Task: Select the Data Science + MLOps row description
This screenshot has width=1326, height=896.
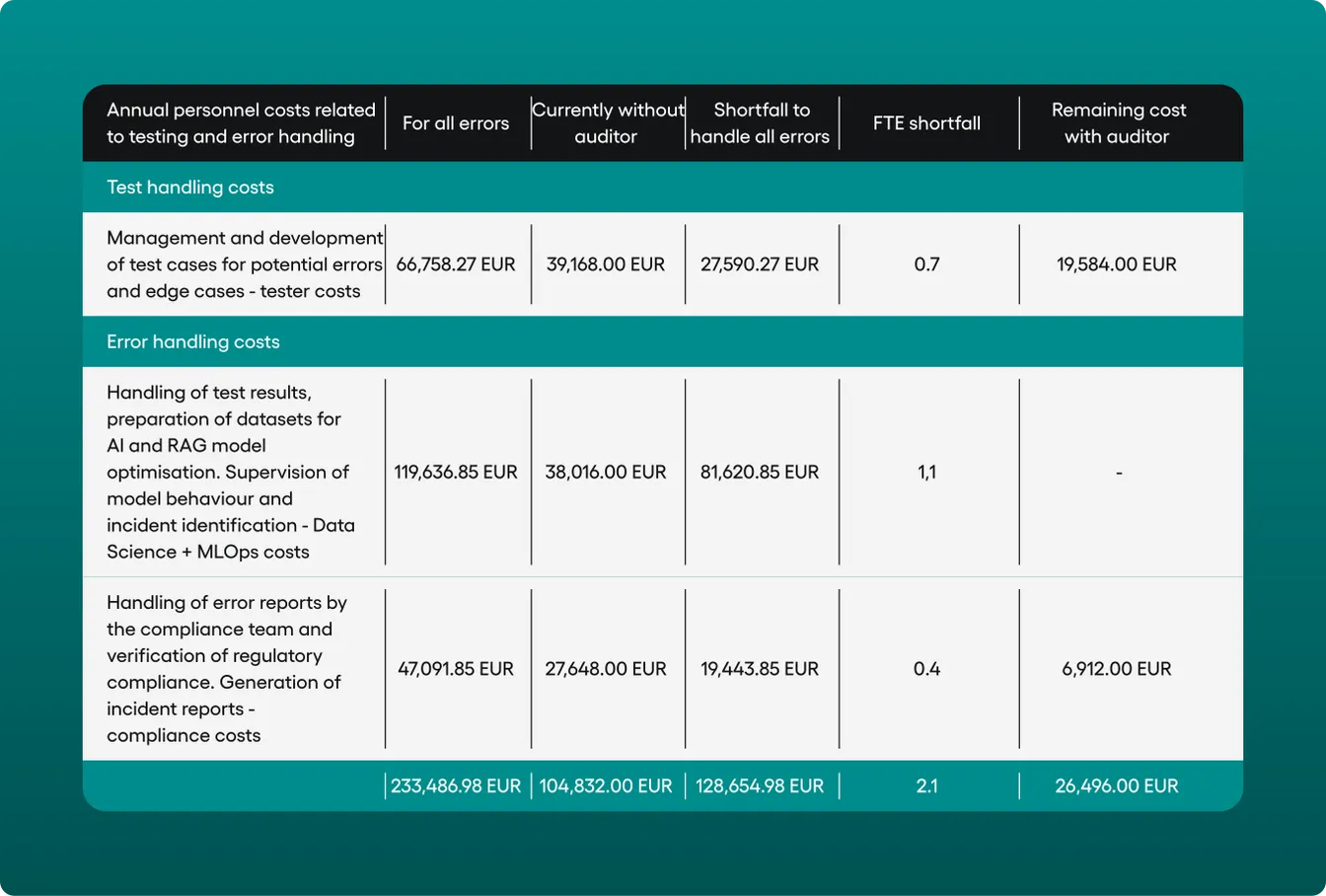Action: (x=231, y=473)
